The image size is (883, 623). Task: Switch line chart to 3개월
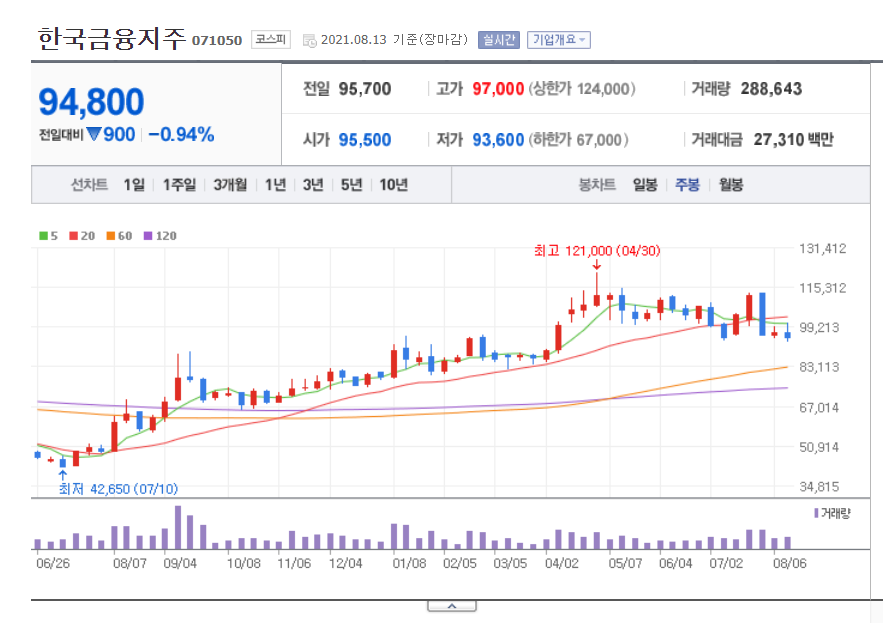[x=230, y=185]
